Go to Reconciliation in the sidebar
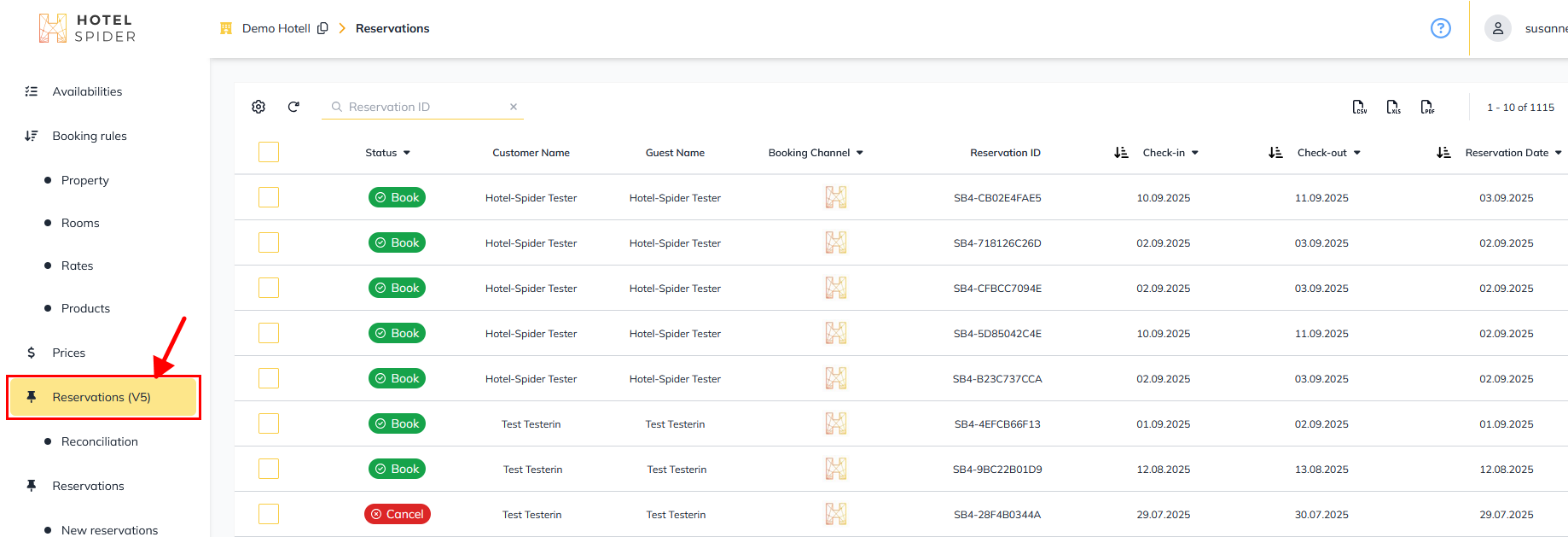 99,441
